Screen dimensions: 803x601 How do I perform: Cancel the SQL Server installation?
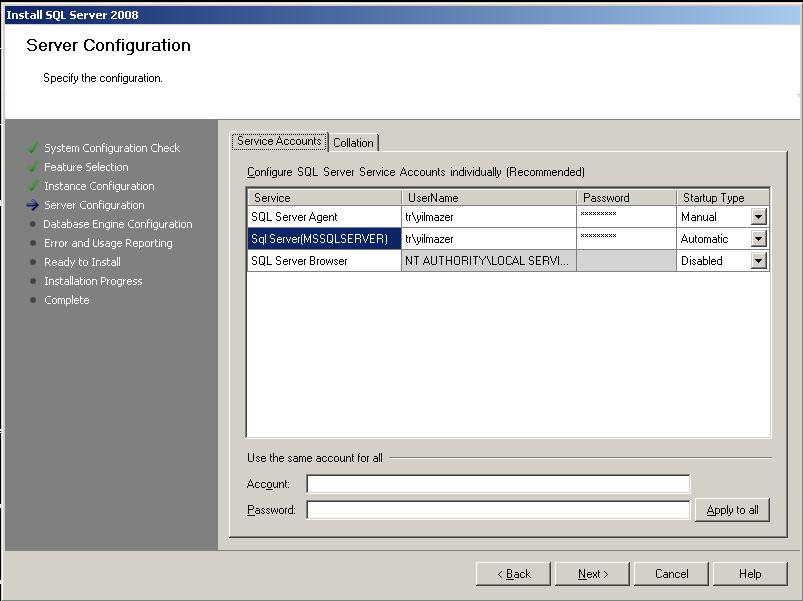pos(671,574)
